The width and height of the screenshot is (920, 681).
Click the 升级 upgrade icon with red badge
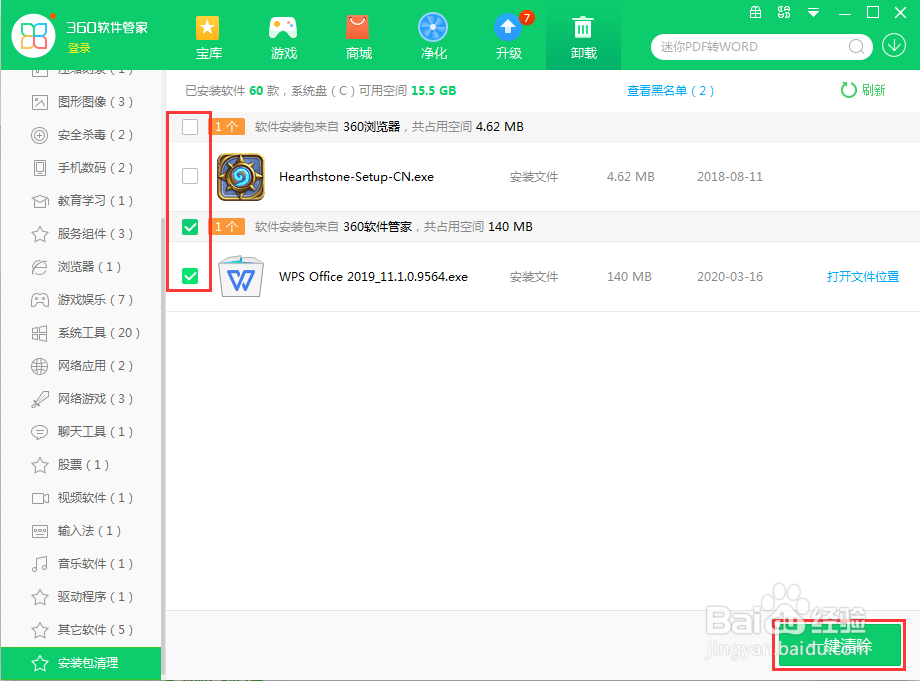[508, 35]
